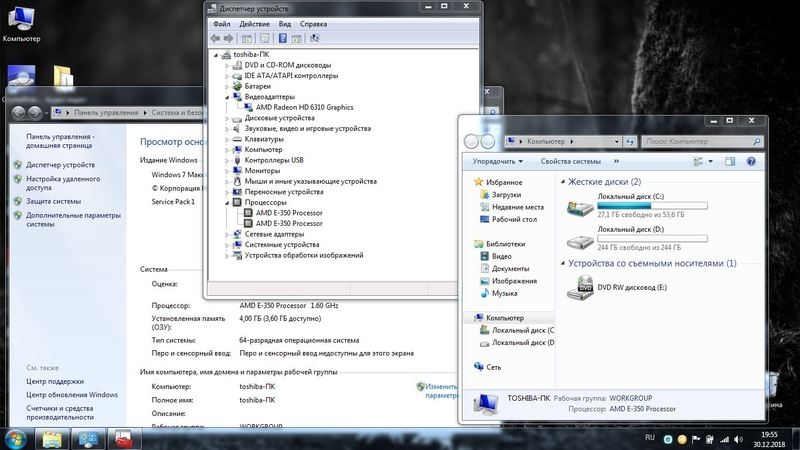This screenshot has width=800, height=450.
Task: Open the Упорядочить dropdown in Explorer
Action: click(498, 161)
